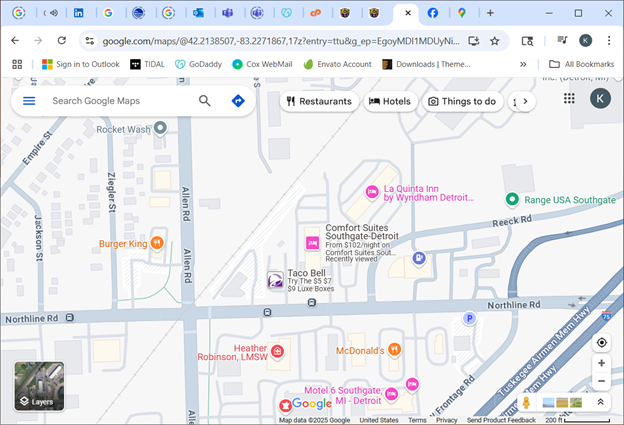
Task: Open the Cox WebMail bookmark
Action: [x=262, y=64]
